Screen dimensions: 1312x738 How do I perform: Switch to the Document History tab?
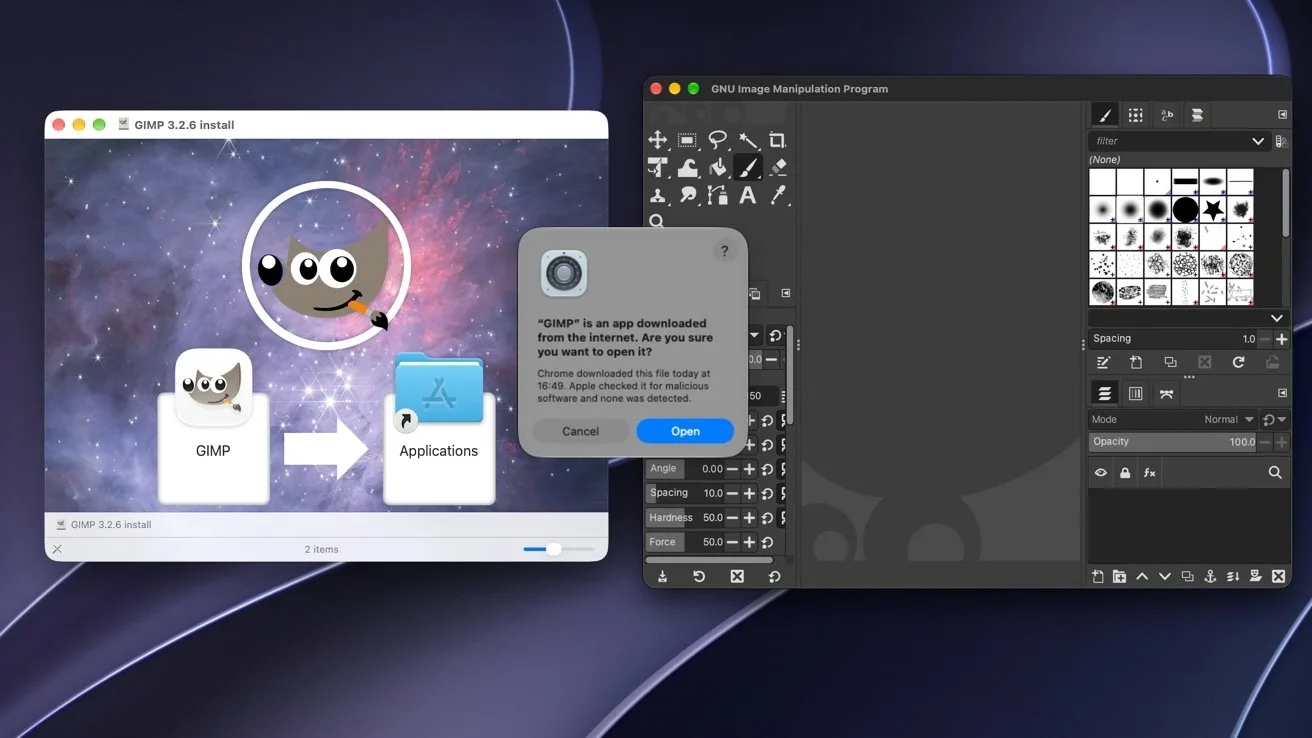point(1197,115)
